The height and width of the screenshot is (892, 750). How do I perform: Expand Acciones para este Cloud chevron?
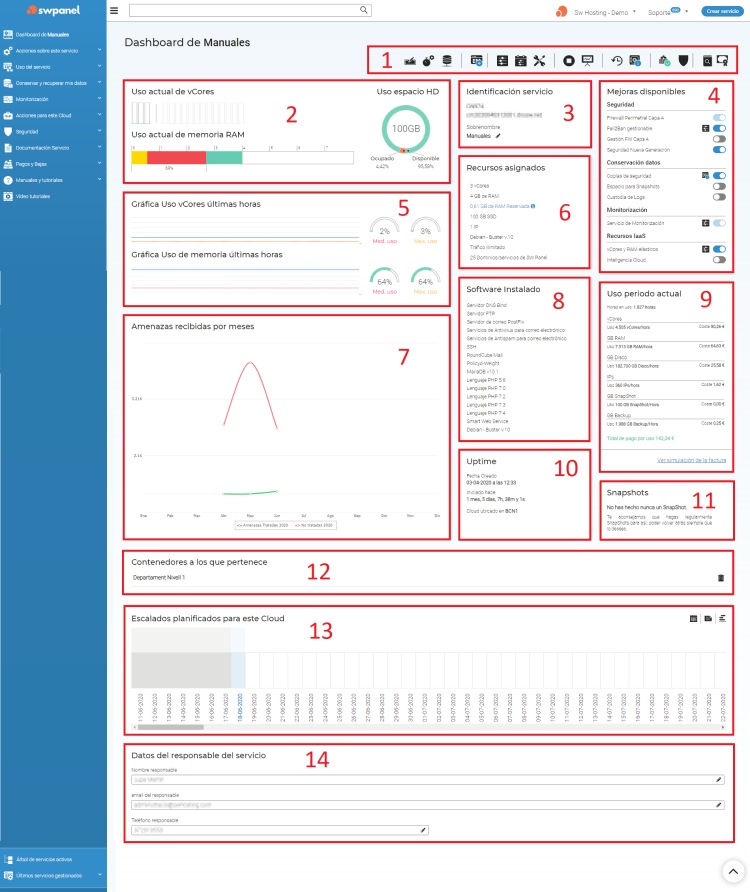[x=100, y=114]
